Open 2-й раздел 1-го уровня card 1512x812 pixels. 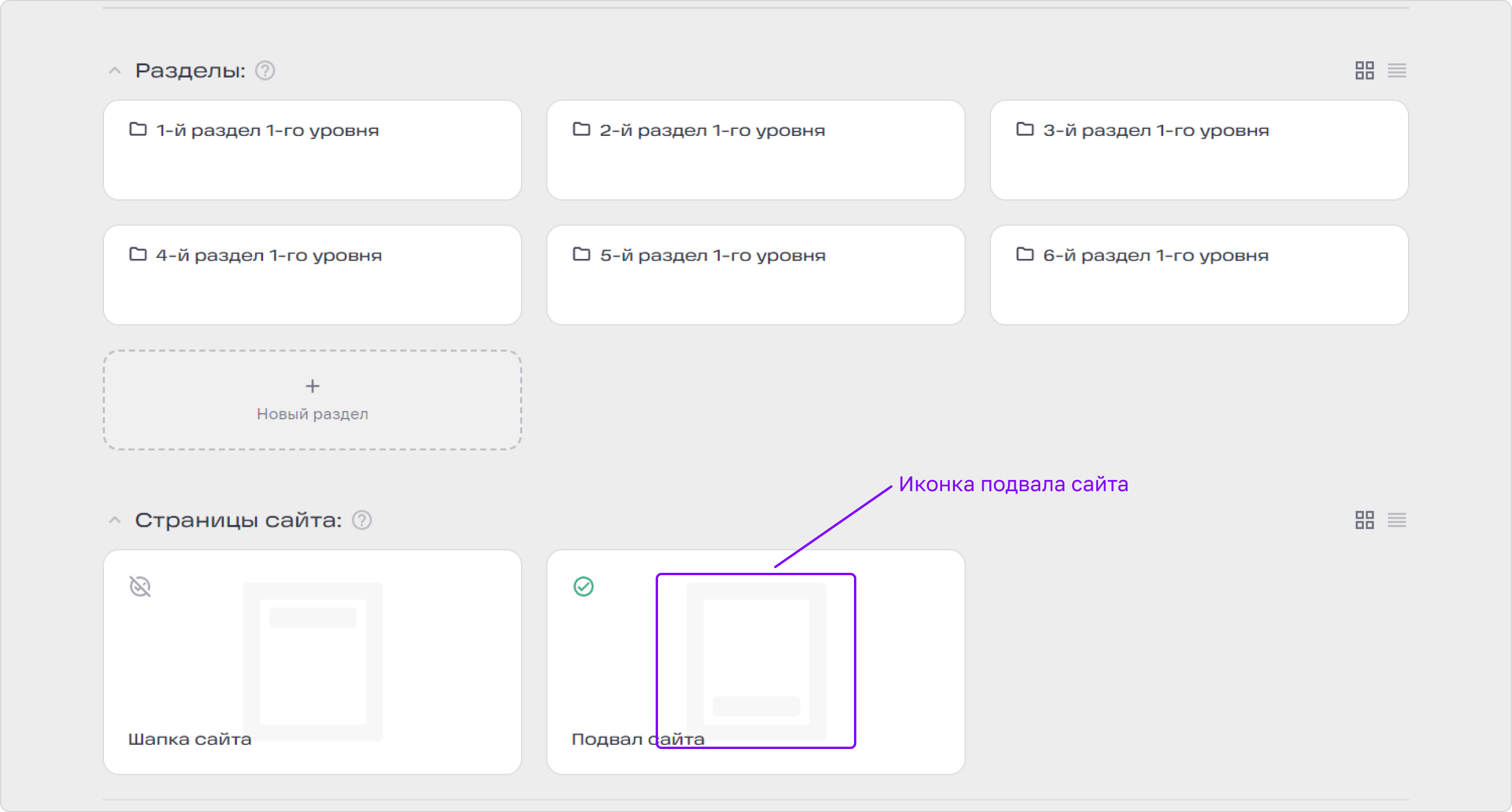(755, 150)
